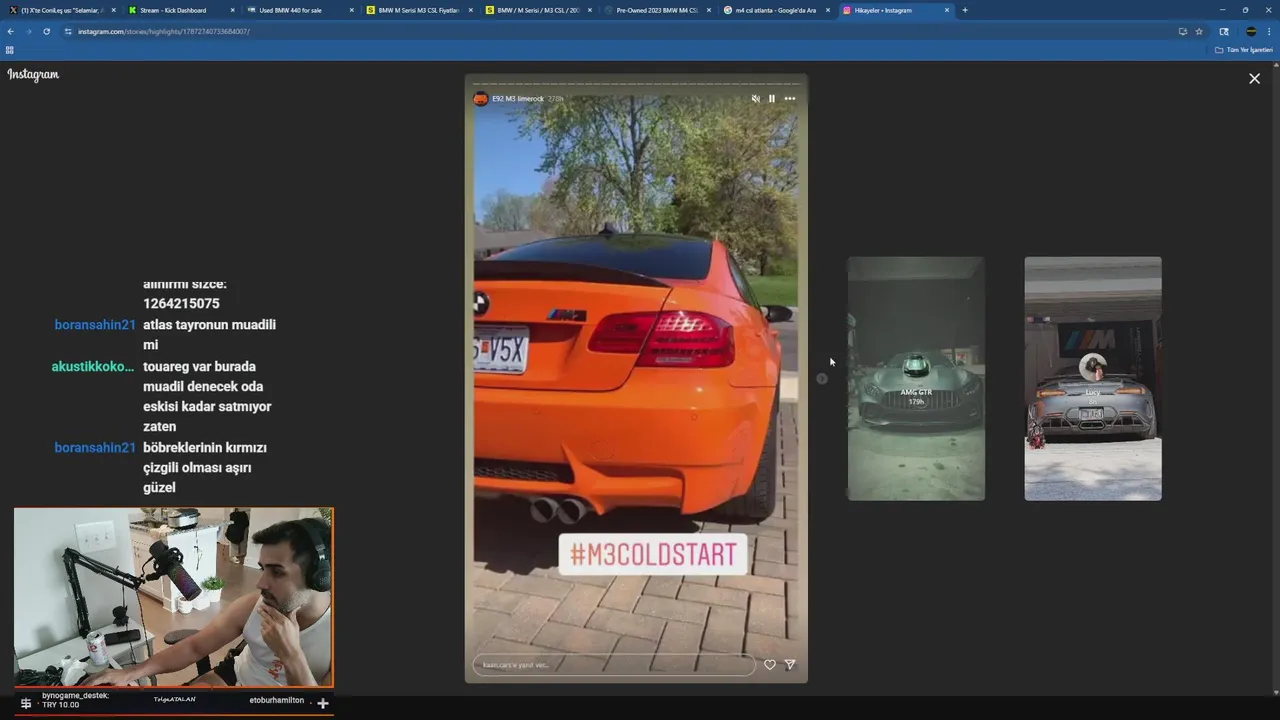The height and width of the screenshot is (720, 1280).
Task: Click the plus icon in stream overlay bar
Action: click(322, 703)
